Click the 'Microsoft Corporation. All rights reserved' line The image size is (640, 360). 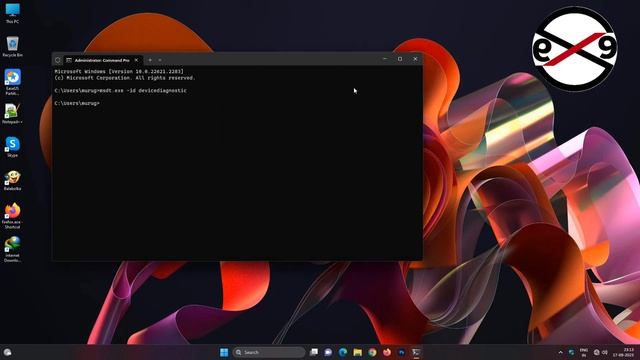coord(125,78)
